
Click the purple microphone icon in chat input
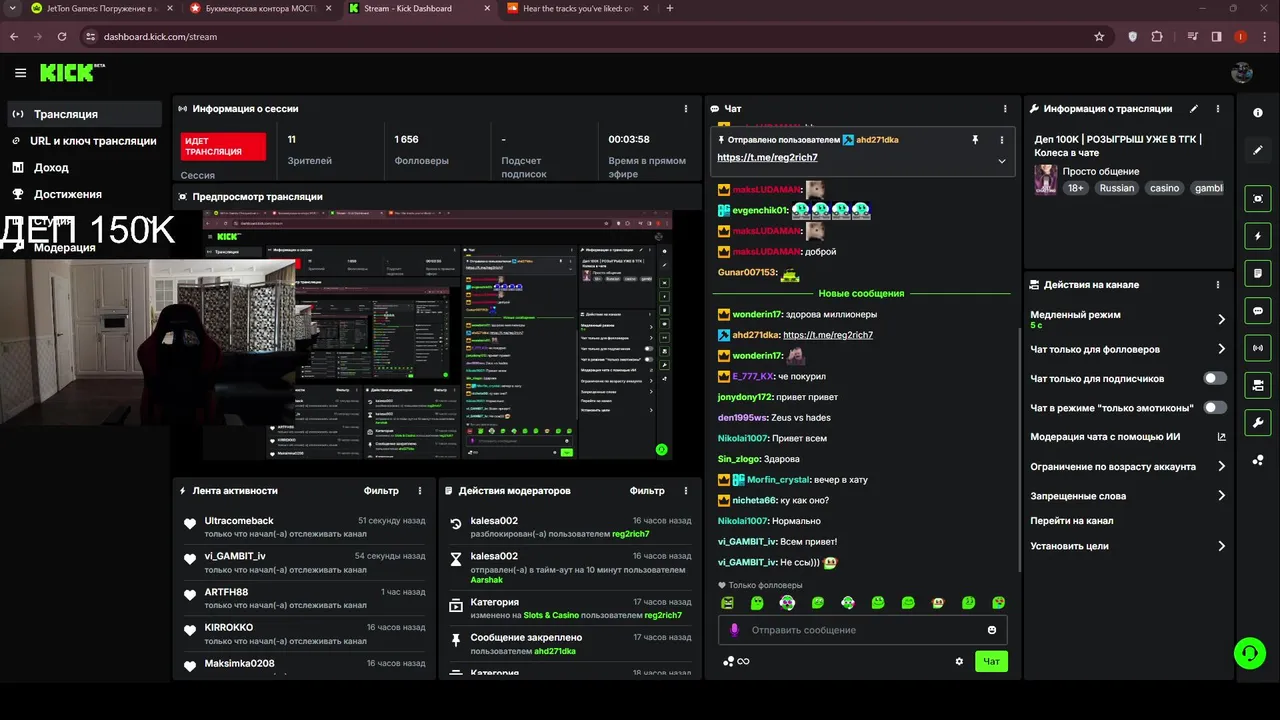[734, 630]
